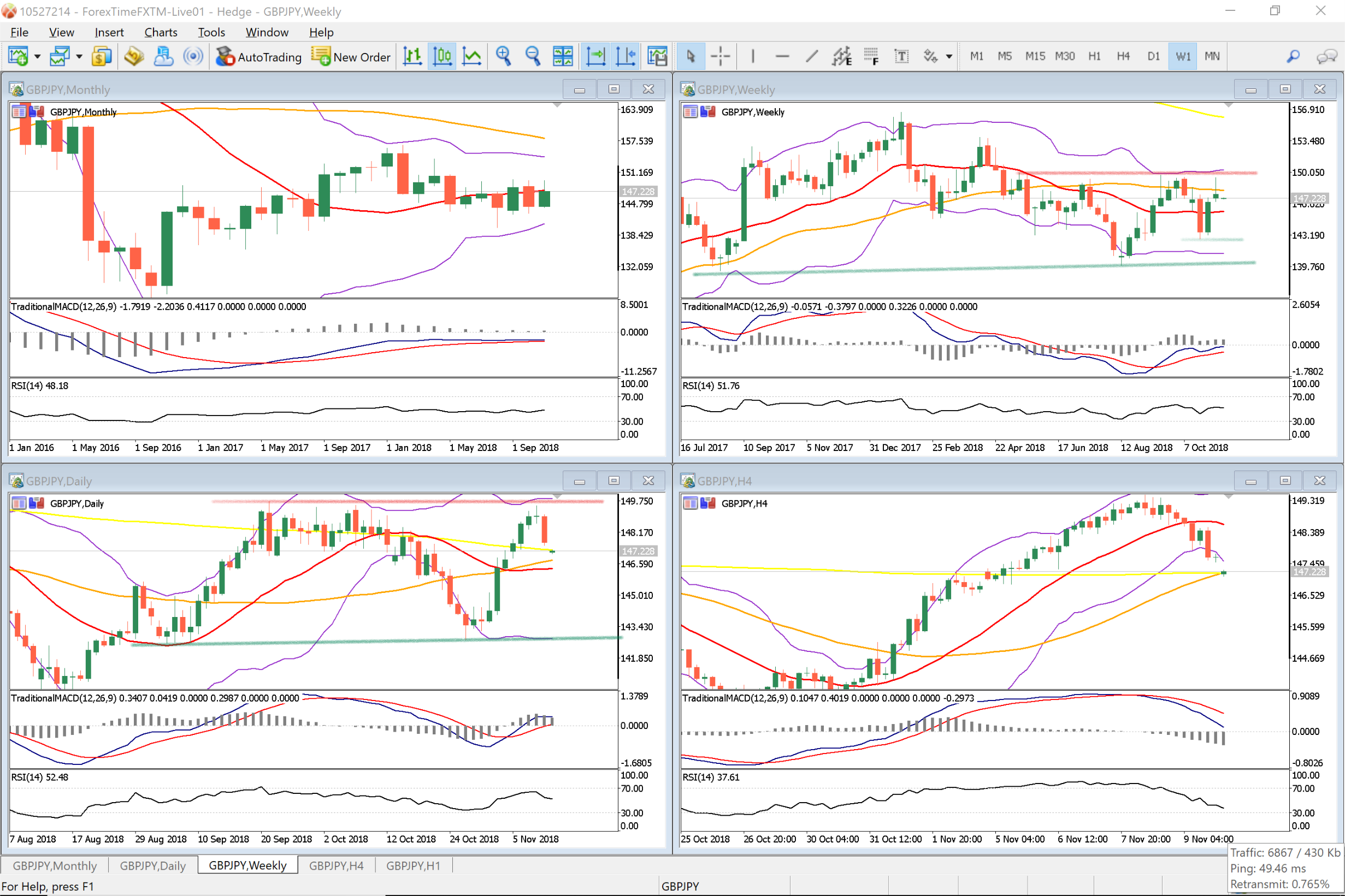Select the draw horizontal line tool
This screenshot has width=1345, height=896.
(x=782, y=56)
